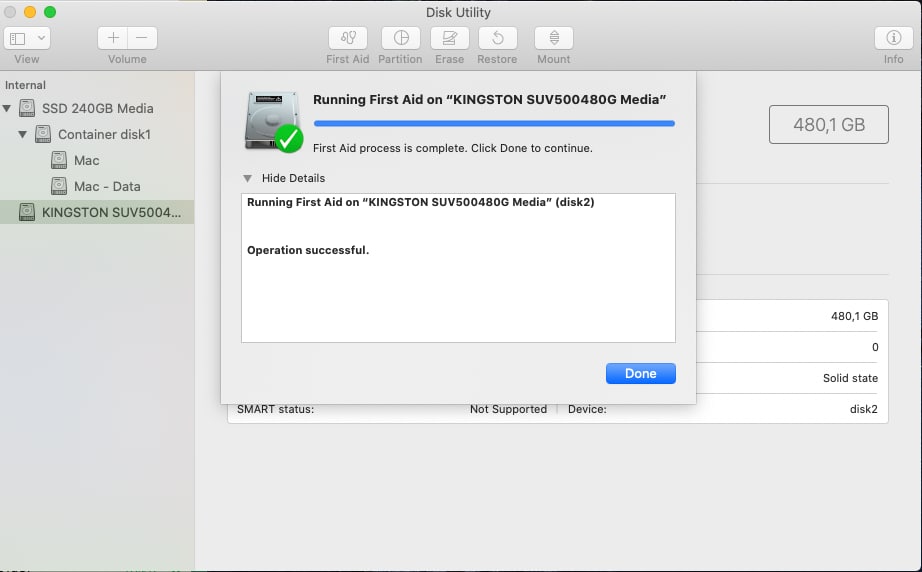Click the Mount toolbar icon
Viewport: 922px width, 572px height.
(553, 38)
